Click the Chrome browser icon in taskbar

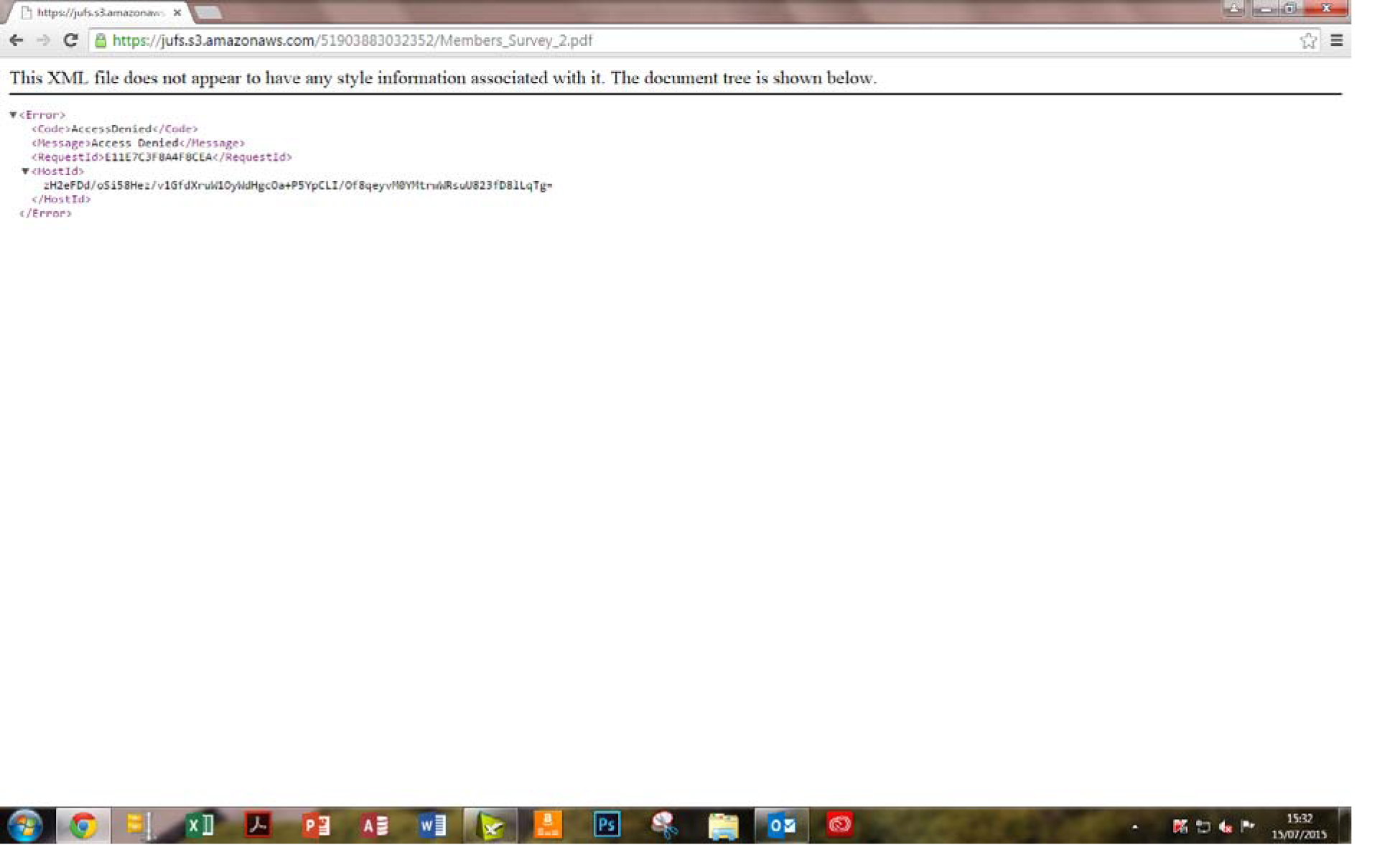(79, 825)
